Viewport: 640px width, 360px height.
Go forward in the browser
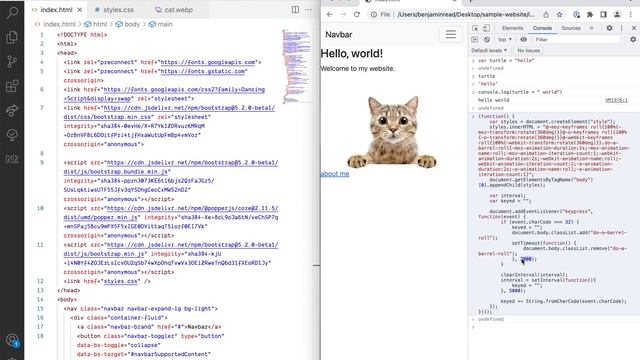[343, 14]
